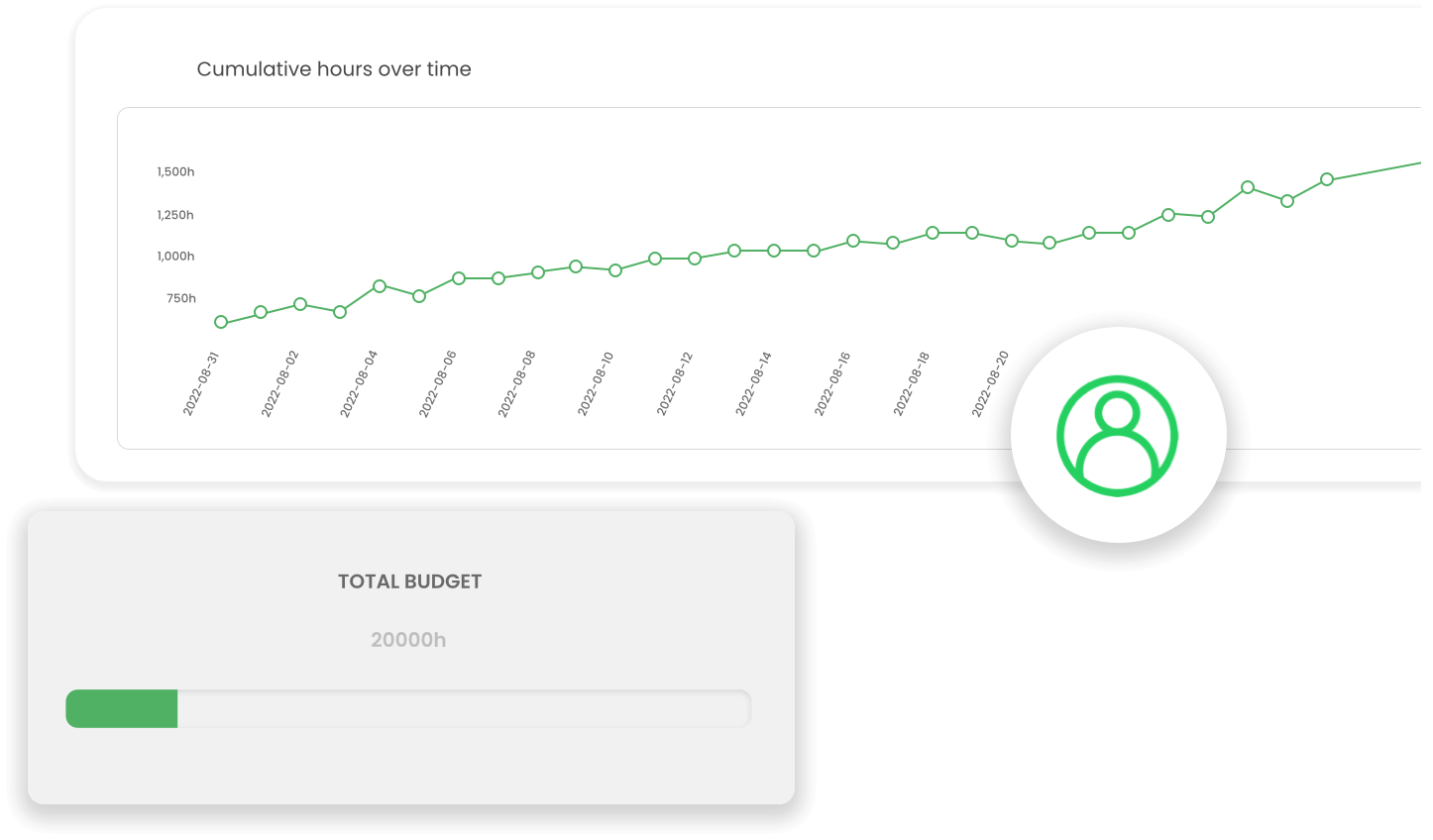Click the 1,500h y-axis label
The height and width of the screenshot is (840, 1433).
coord(175,171)
